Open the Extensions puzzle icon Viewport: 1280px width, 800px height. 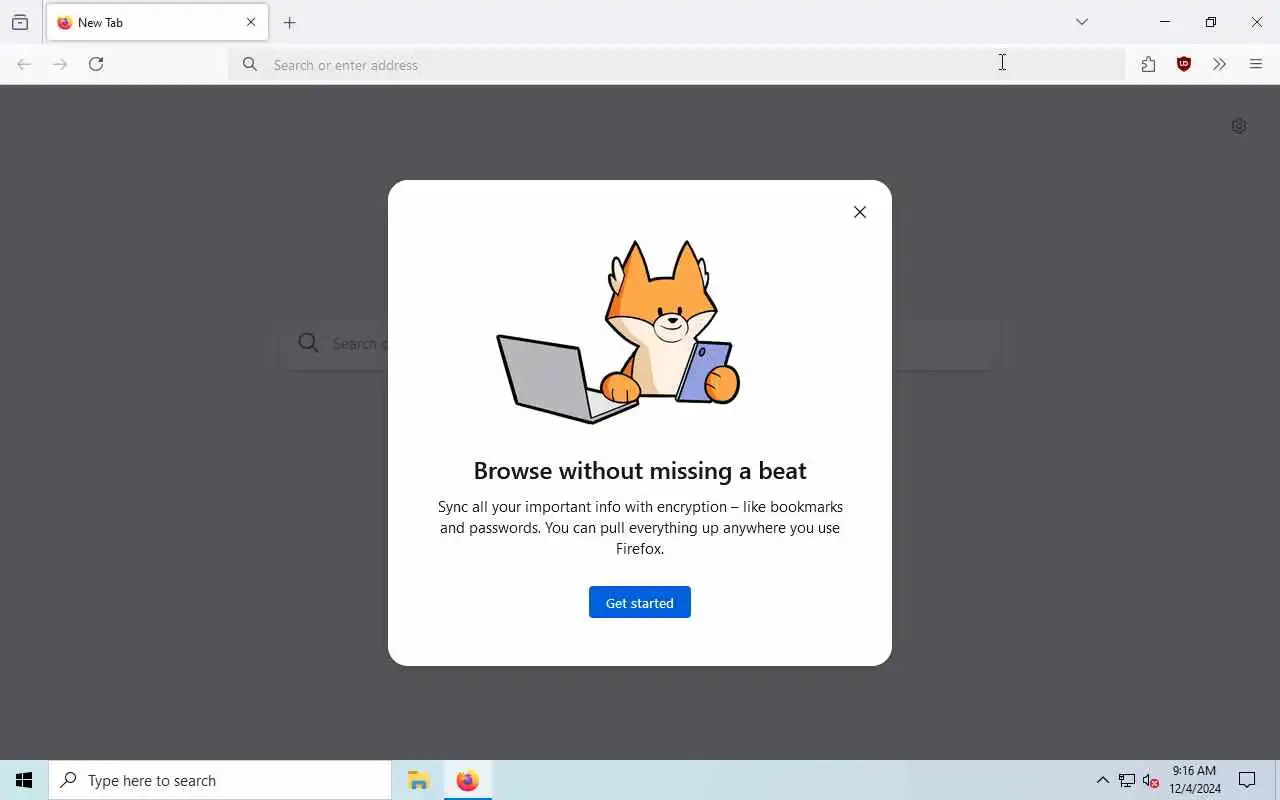click(x=1148, y=64)
